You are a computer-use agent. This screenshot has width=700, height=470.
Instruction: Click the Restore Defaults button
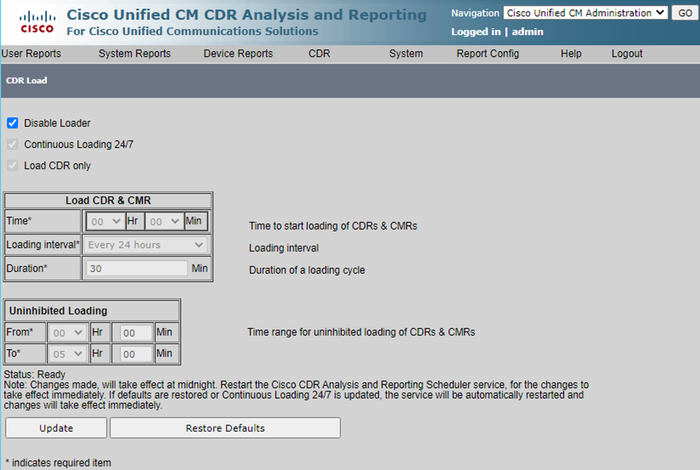click(225, 428)
